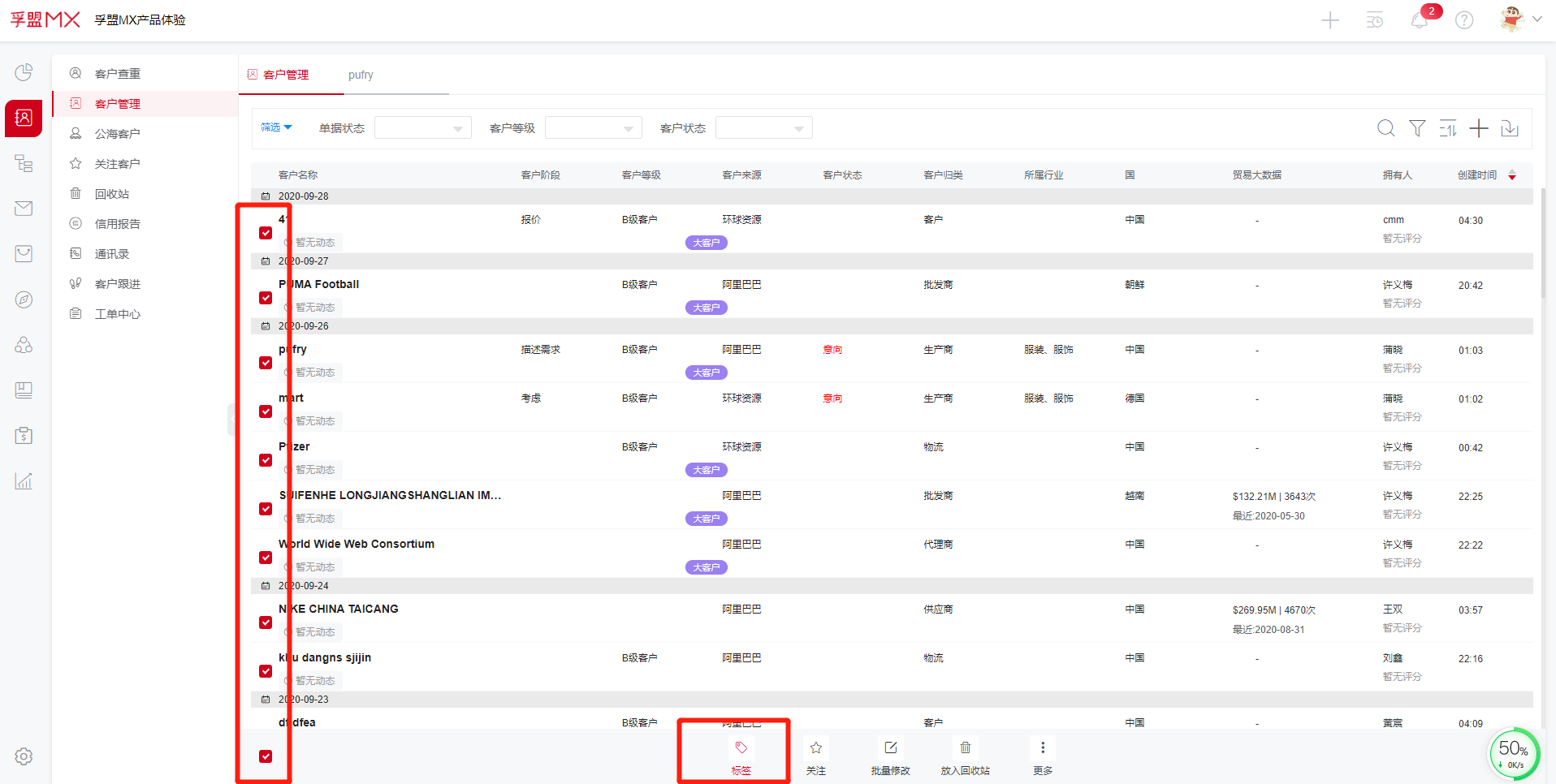1556x784 pixels.
Task: Open 公海客户 in the side menu
Action: point(117,134)
